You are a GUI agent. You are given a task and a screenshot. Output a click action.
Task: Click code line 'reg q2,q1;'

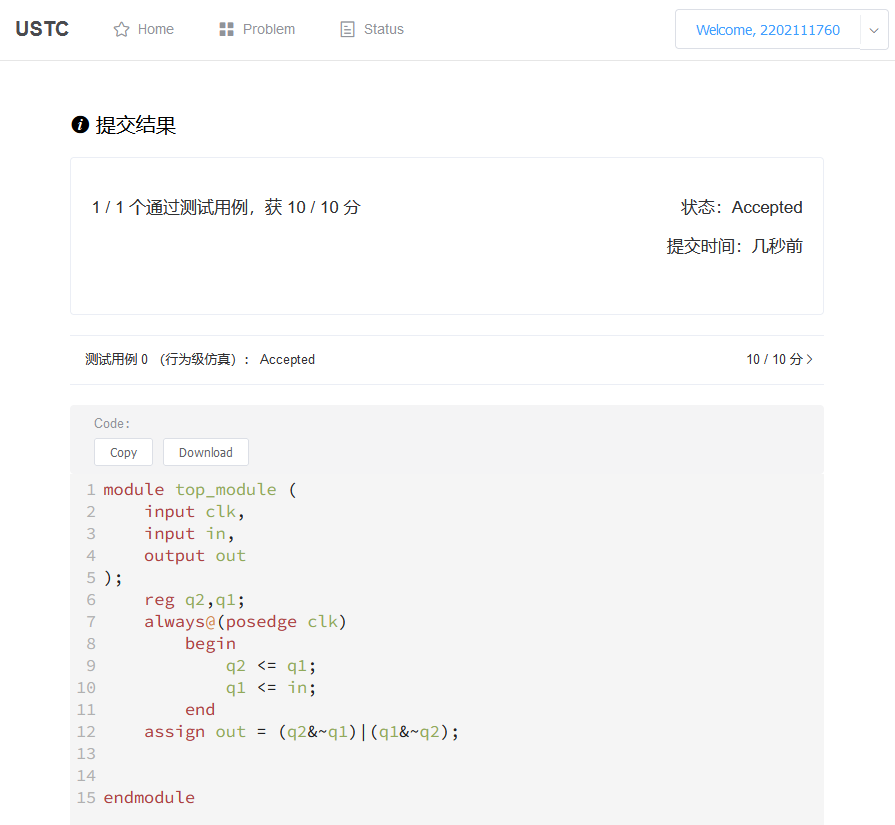coord(194,600)
